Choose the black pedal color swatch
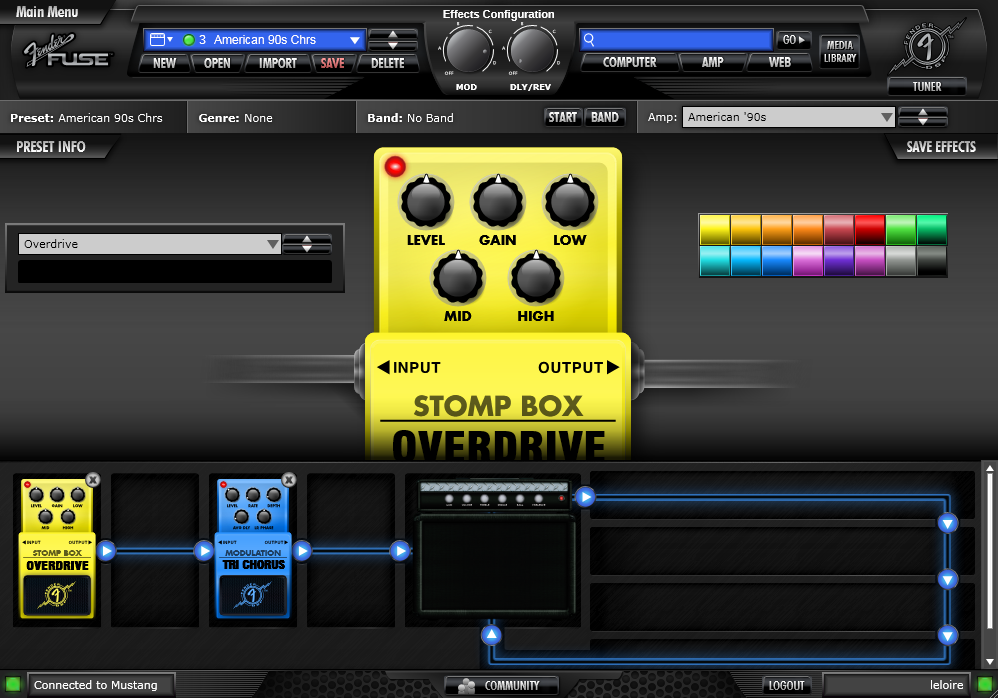 932,261
